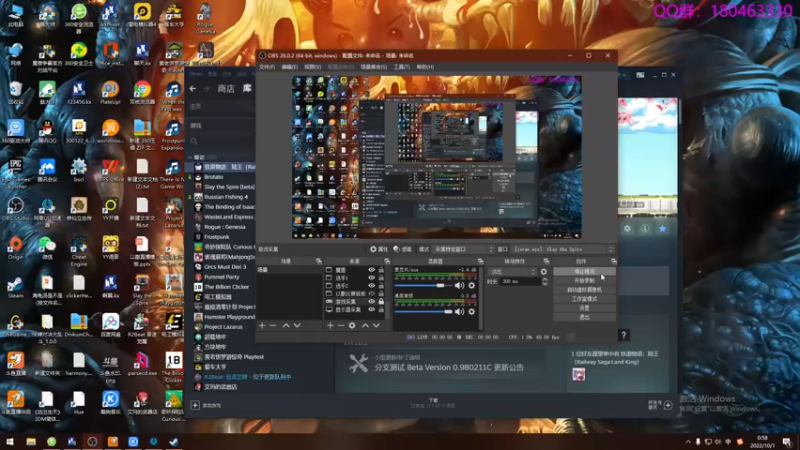This screenshot has width=800, height=450.
Task: Remove selected source with minus icon
Action: coord(341,326)
